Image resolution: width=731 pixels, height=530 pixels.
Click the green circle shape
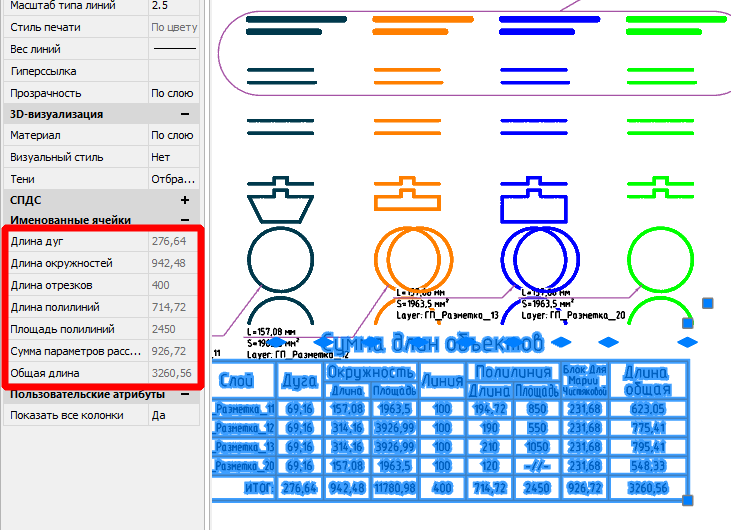click(x=656, y=258)
